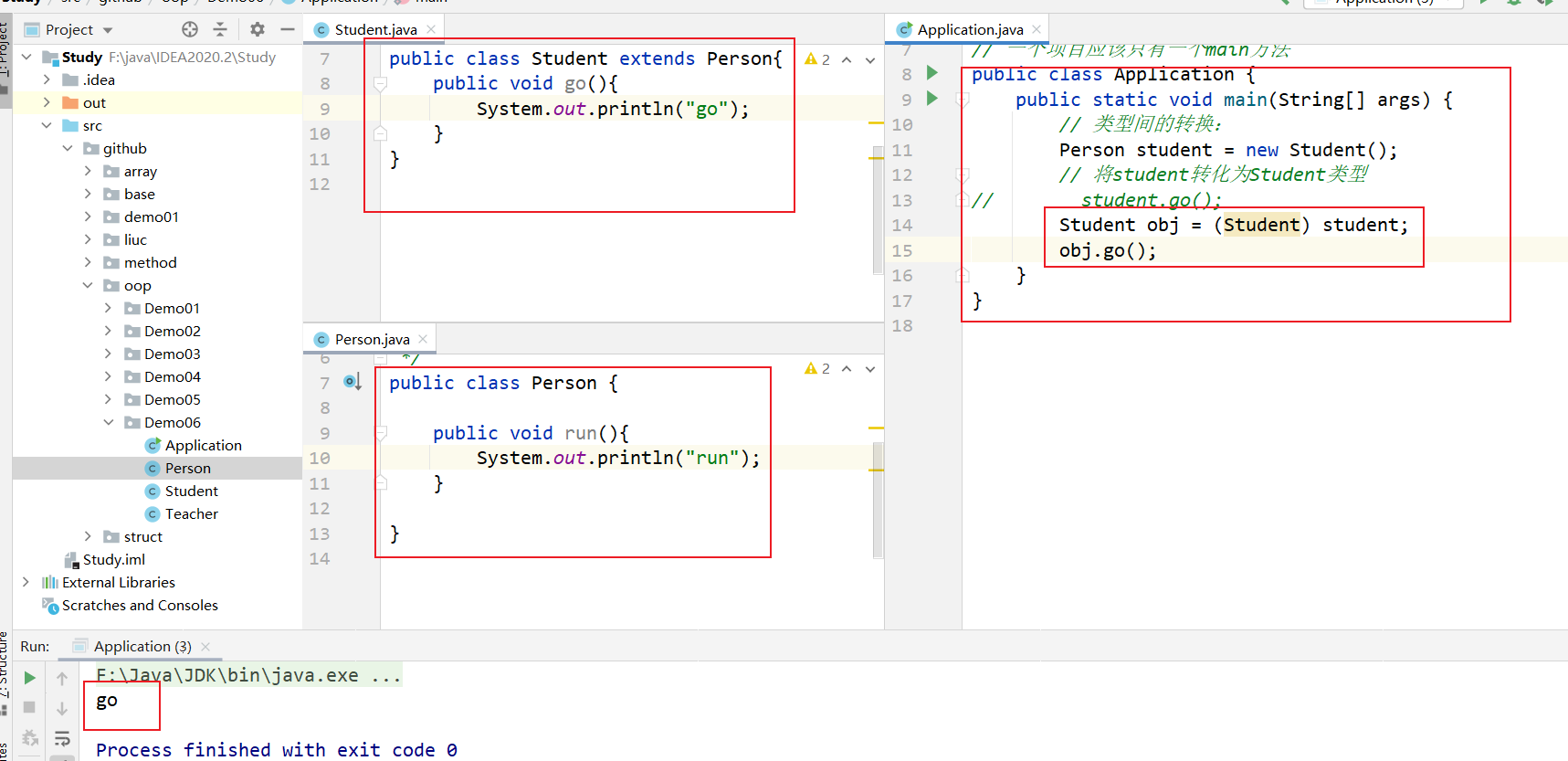Switch to the Application.java tab

pyautogui.click(x=969, y=29)
